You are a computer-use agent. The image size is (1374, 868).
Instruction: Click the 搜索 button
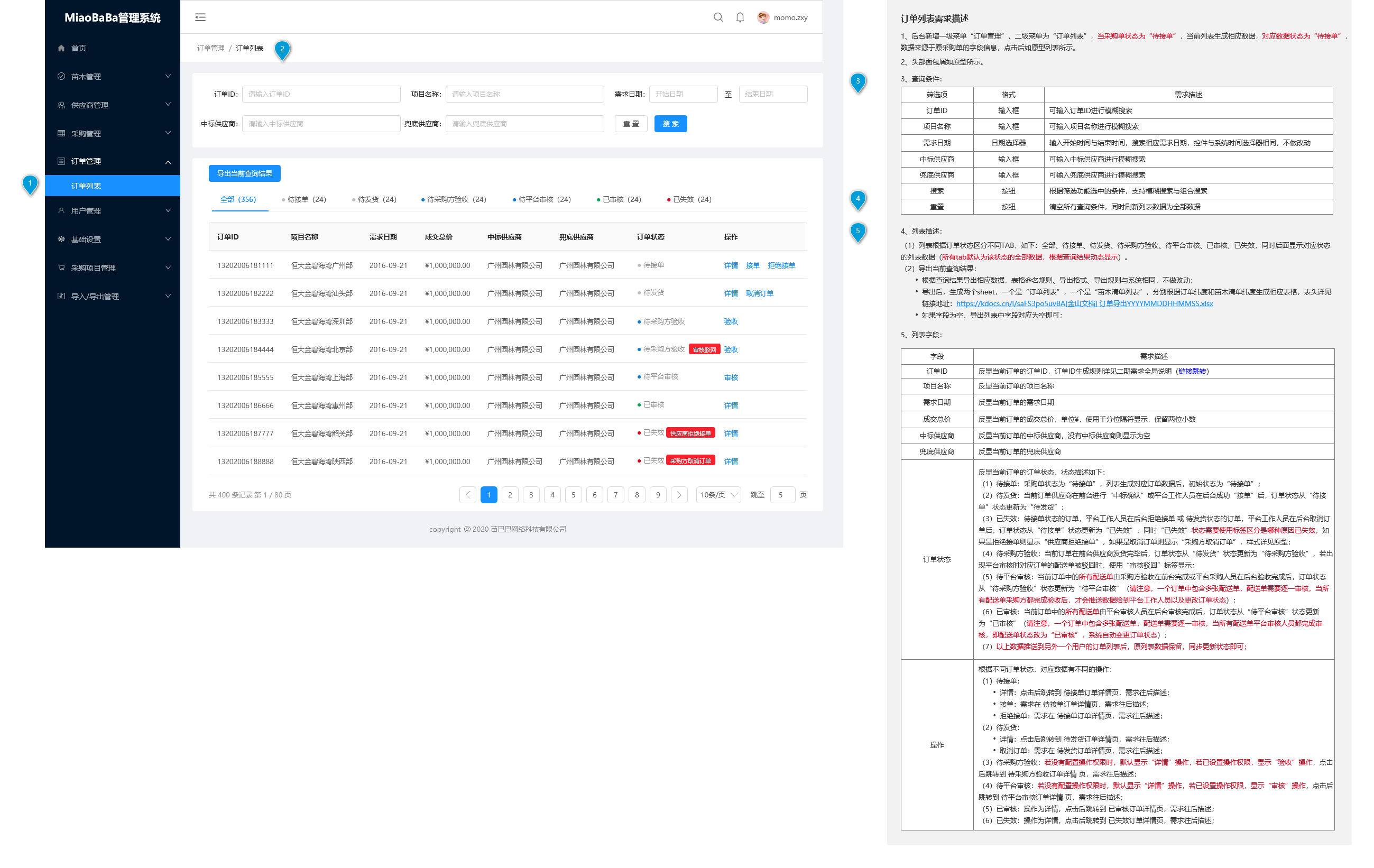coord(670,124)
